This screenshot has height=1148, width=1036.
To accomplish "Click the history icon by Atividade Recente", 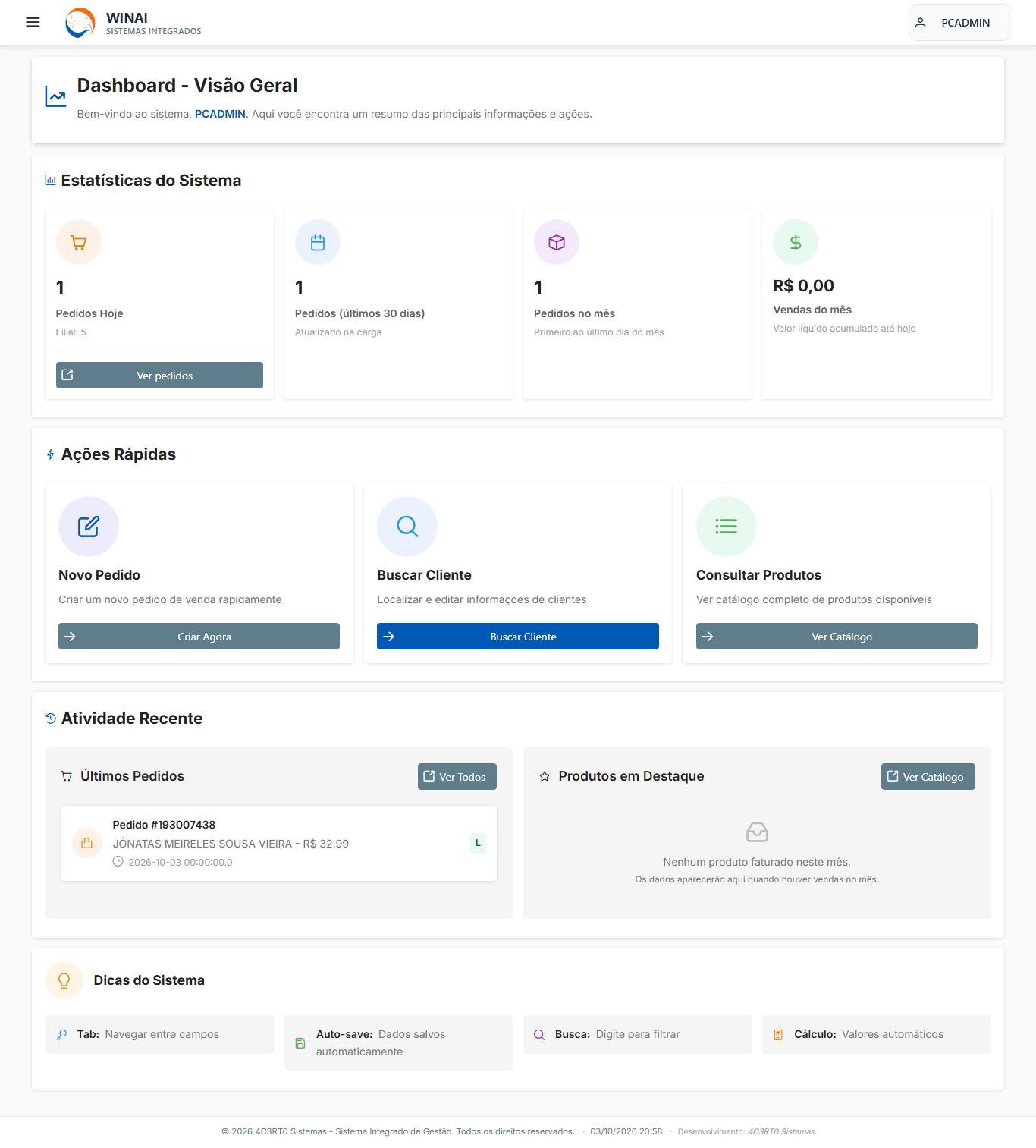I will 50,719.
